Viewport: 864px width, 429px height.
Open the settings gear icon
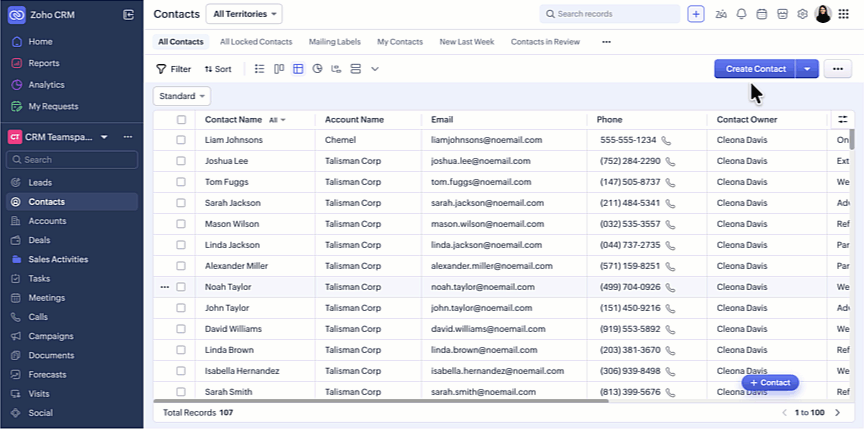tap(802, 14)
